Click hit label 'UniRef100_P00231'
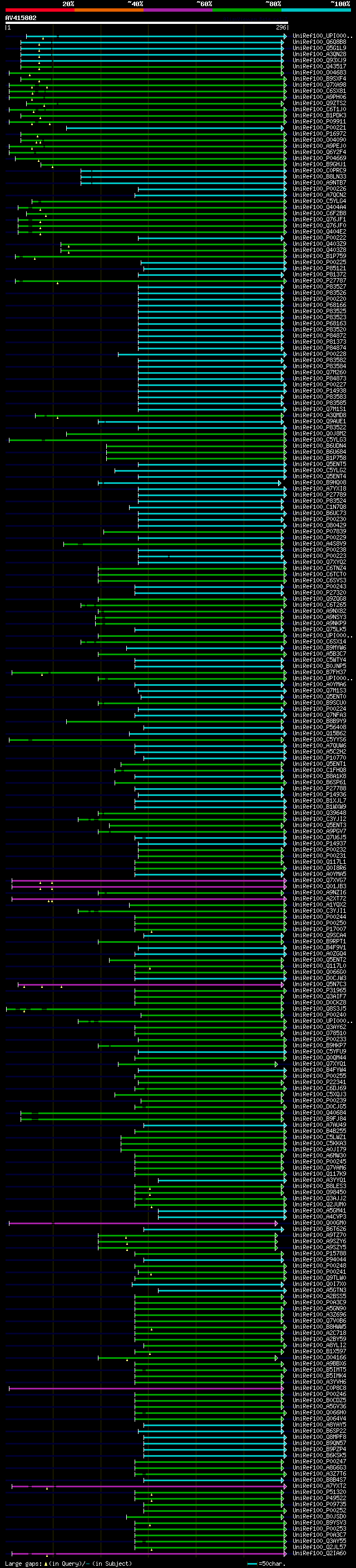Image resolution: width=356 pixels, height=1568 pixels. pyautogui.click(x=319, y=856)
